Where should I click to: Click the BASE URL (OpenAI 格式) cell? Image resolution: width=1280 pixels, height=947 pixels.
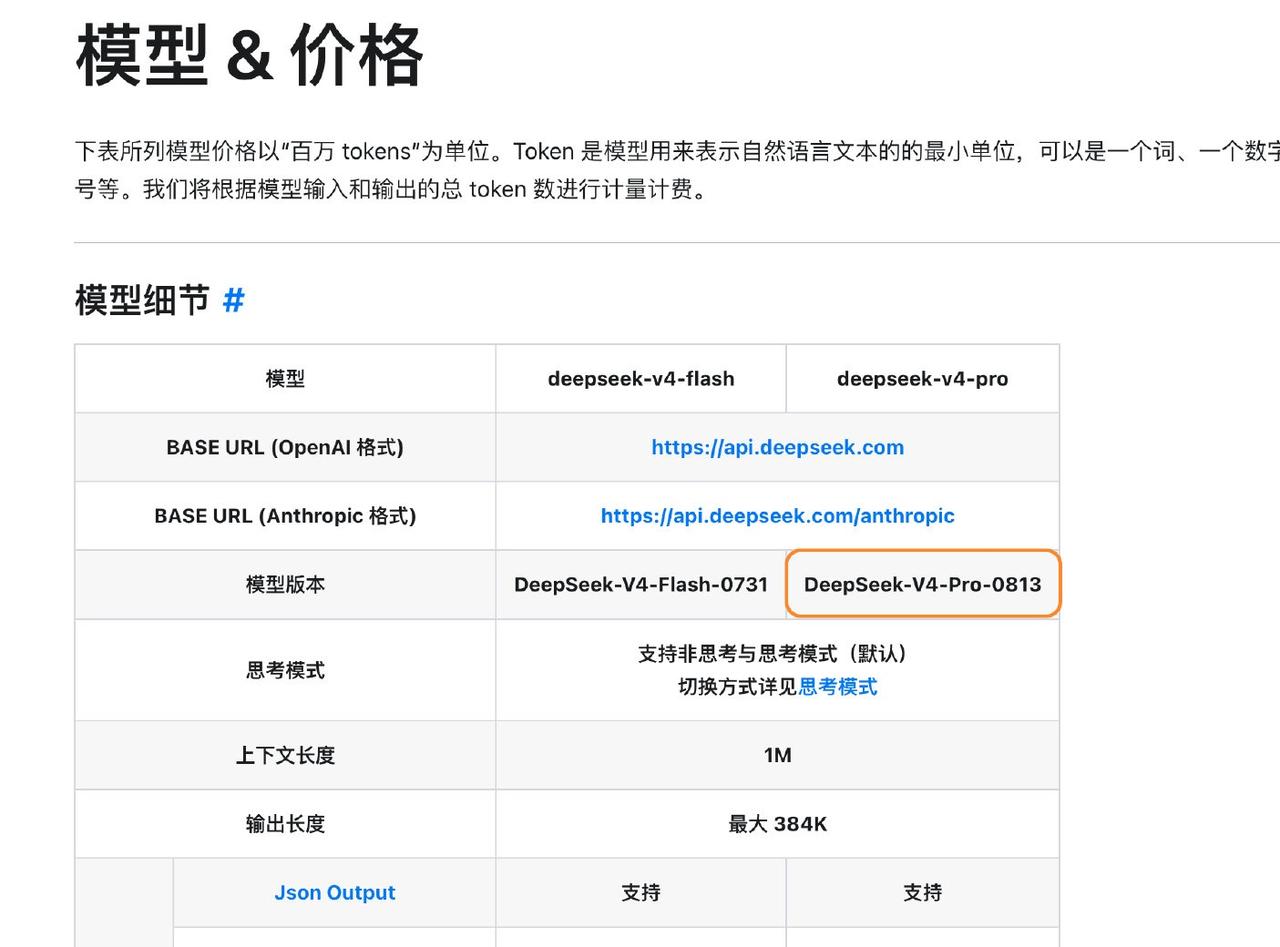[285, 447]
